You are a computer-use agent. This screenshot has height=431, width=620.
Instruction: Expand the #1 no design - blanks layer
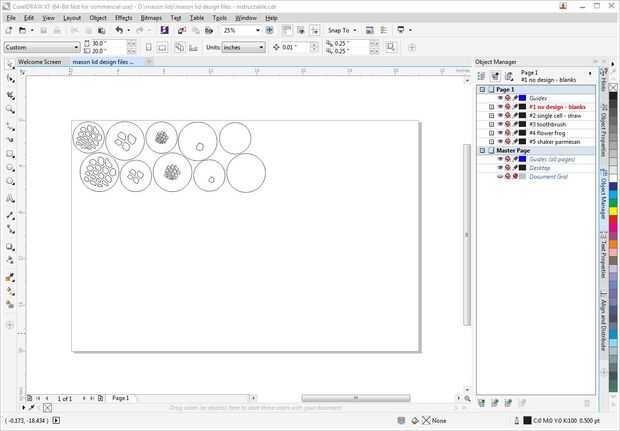491,107
